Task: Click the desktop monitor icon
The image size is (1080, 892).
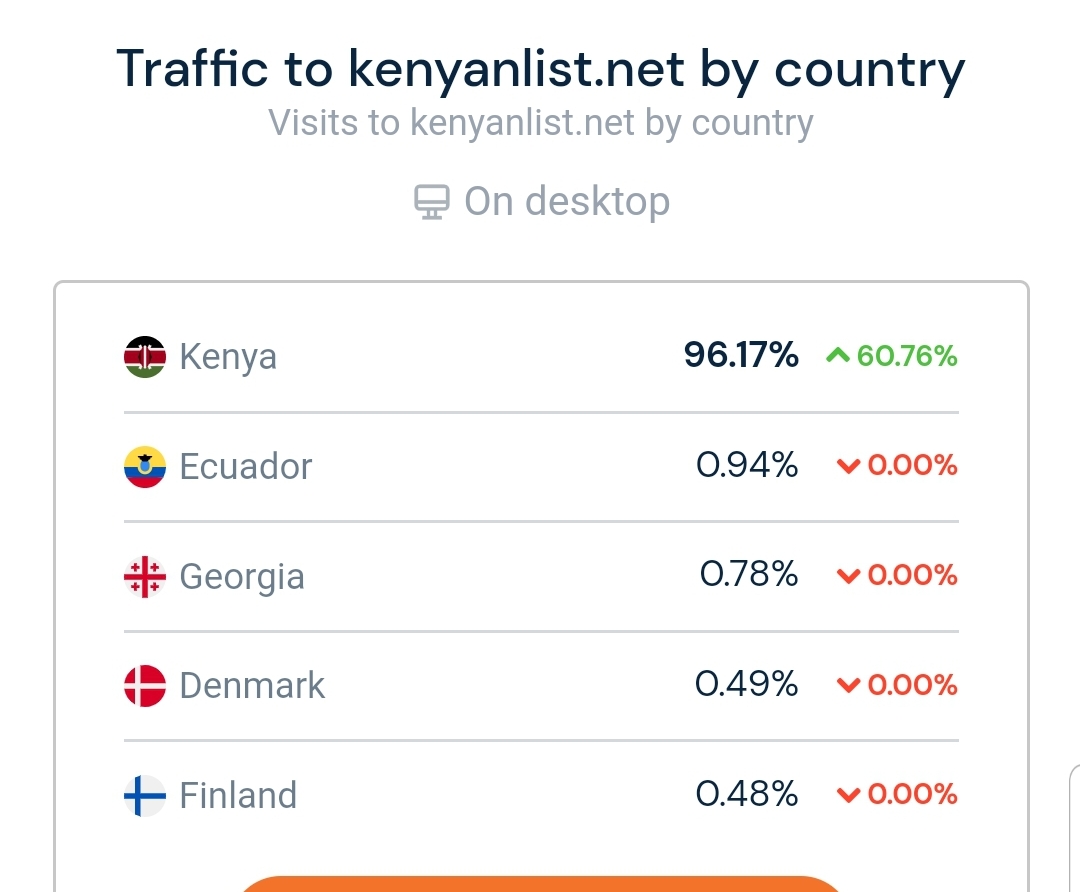Action: (431, 203)
